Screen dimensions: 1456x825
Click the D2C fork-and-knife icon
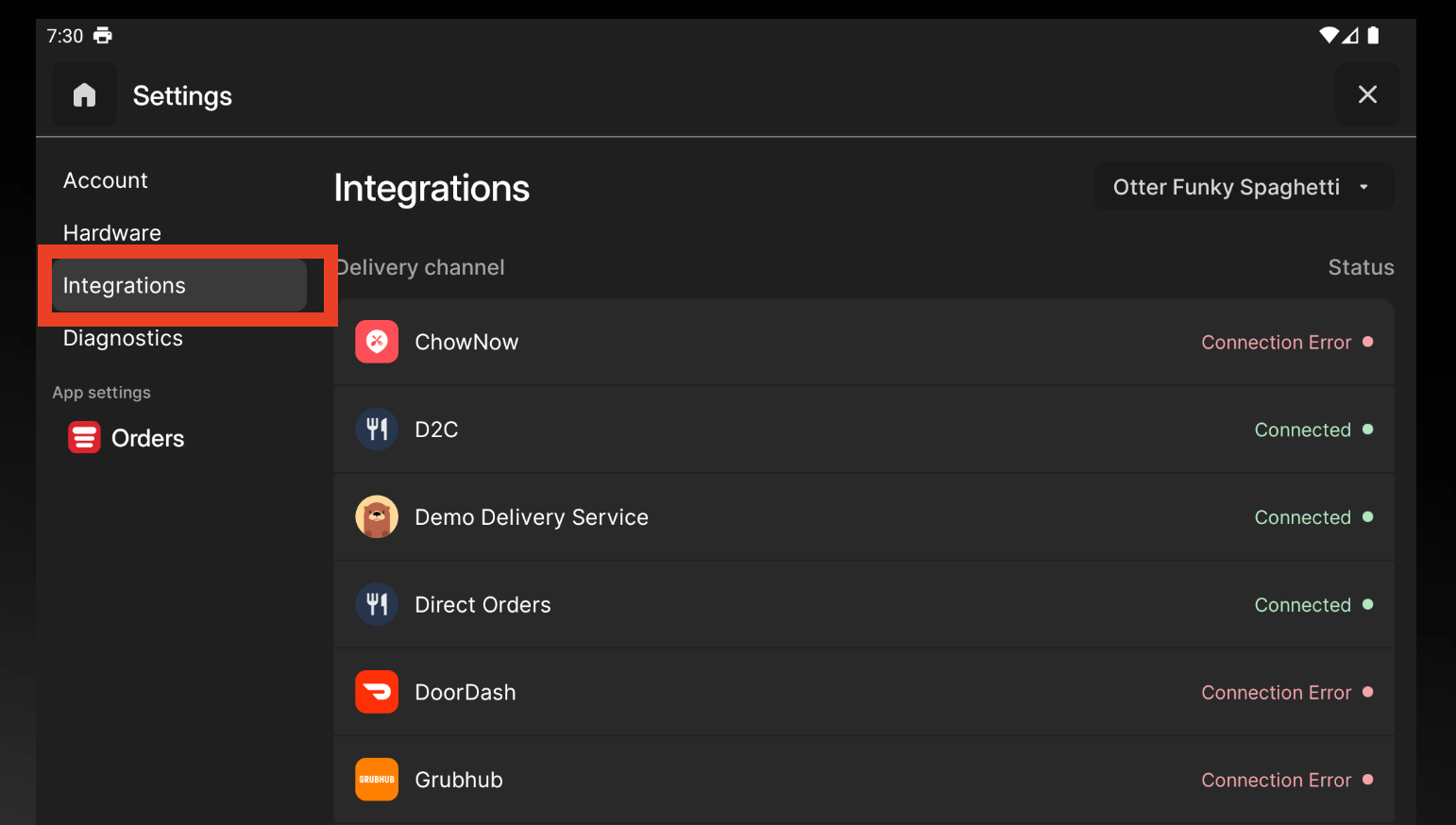[376, 429]
